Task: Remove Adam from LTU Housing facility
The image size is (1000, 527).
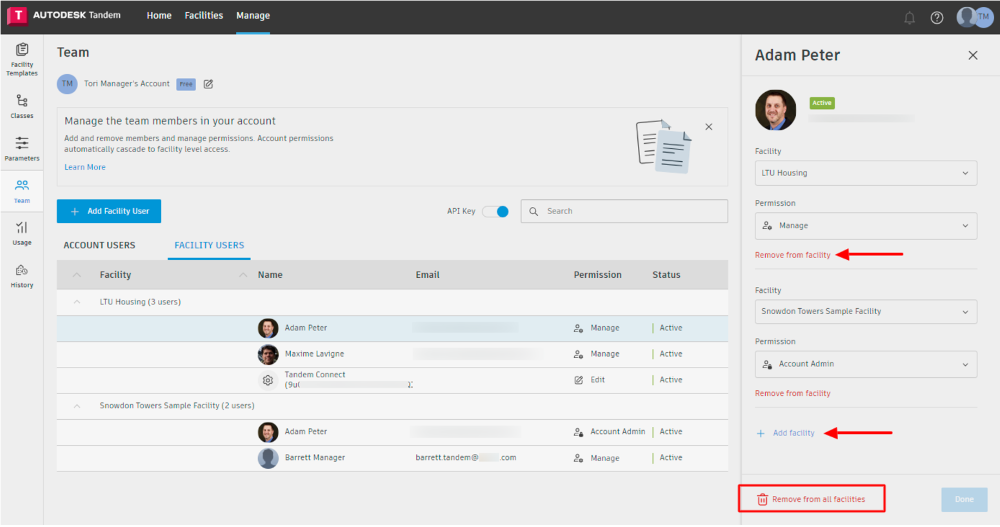Action: (x=793, y=255)
